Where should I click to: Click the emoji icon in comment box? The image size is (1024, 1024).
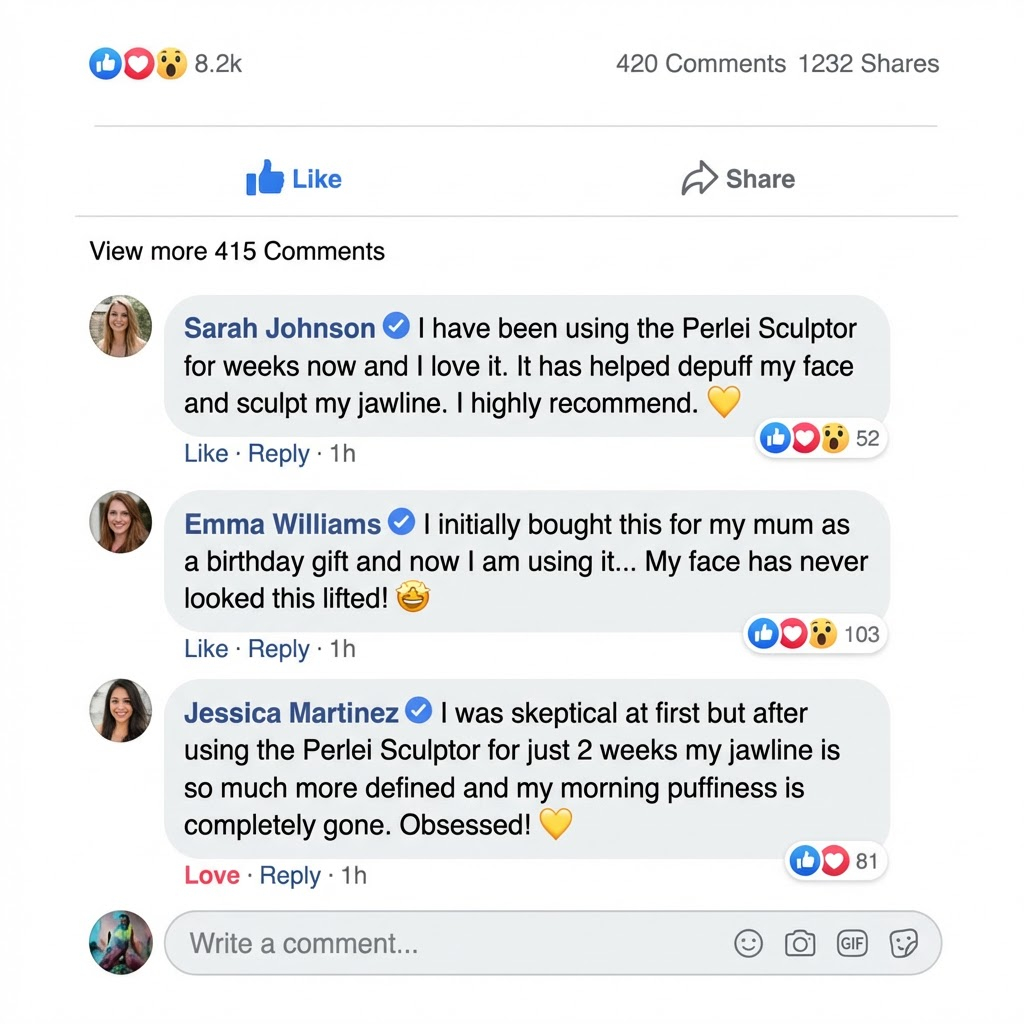748,943
